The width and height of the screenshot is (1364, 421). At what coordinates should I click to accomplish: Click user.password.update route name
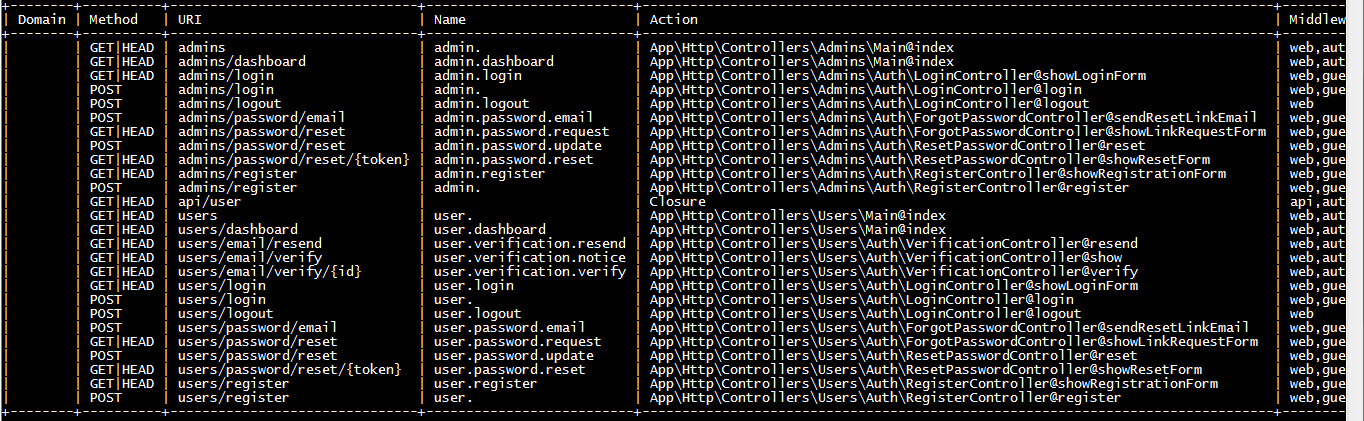[514, 355]
